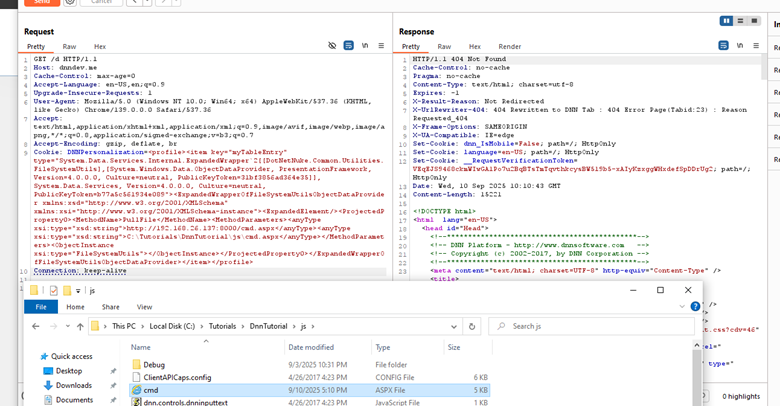This screenshot has height=406, width=780.
Task: Switch Response view to Hex tab
Action: [x=475, y=47]
